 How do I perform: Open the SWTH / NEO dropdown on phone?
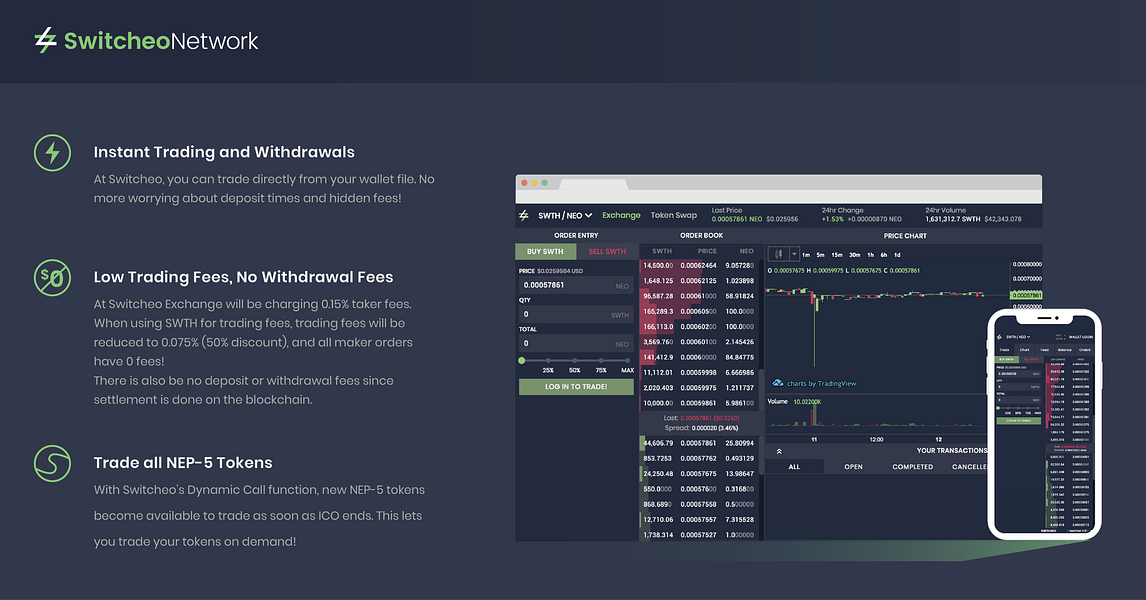(x=1018, y=337)
